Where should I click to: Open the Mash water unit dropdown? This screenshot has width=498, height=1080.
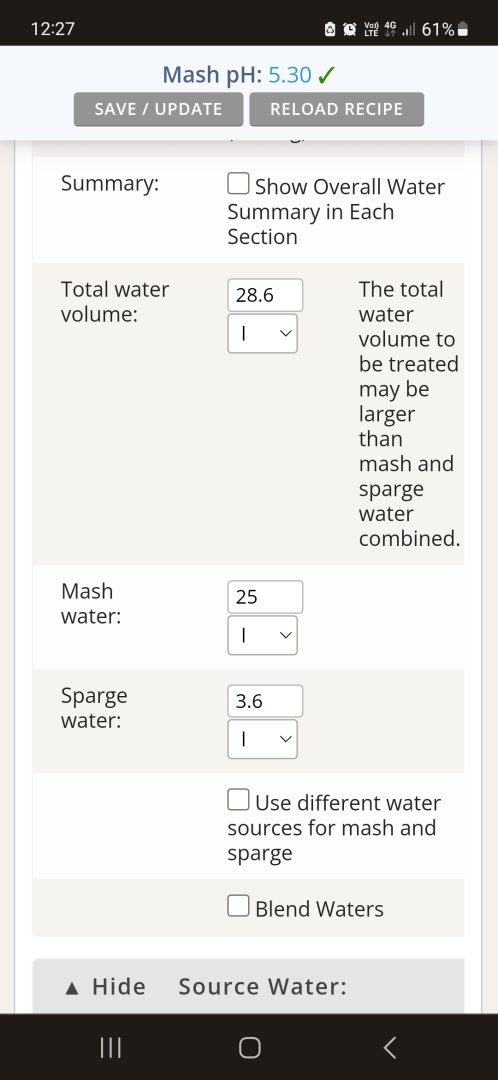click(262, 635)
